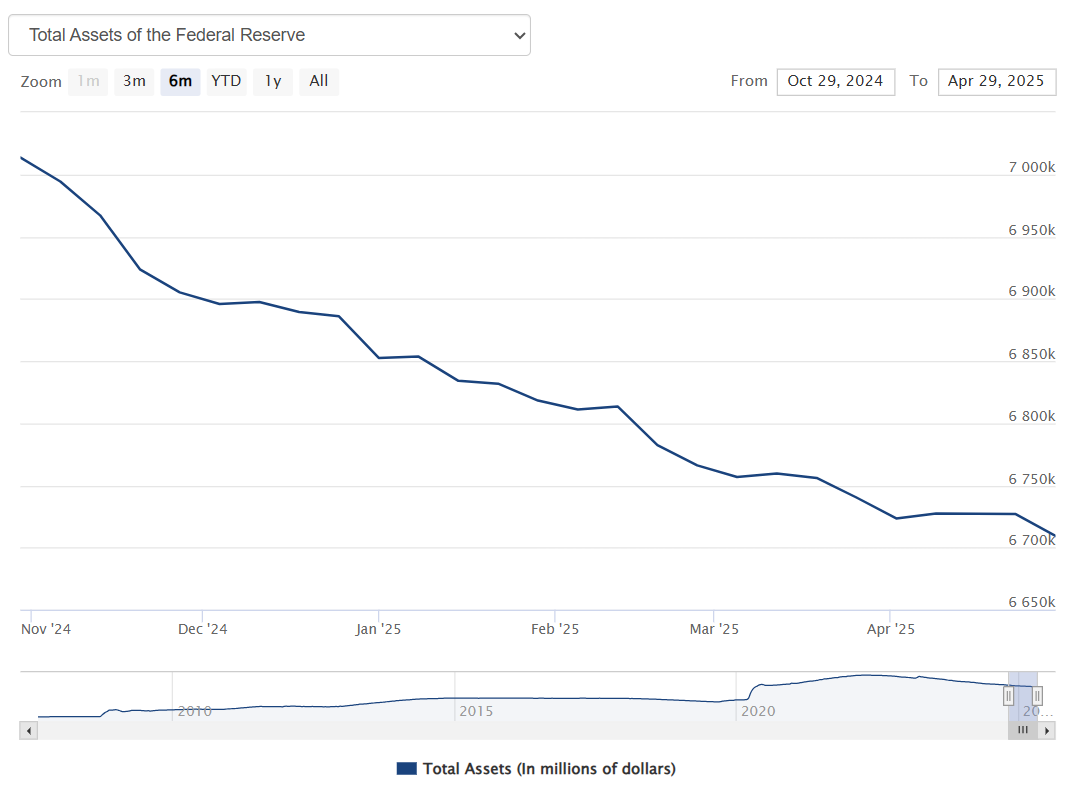The image size is (1077, 786).
Task: Select the 1y zoom range
Action: (273, 82)
